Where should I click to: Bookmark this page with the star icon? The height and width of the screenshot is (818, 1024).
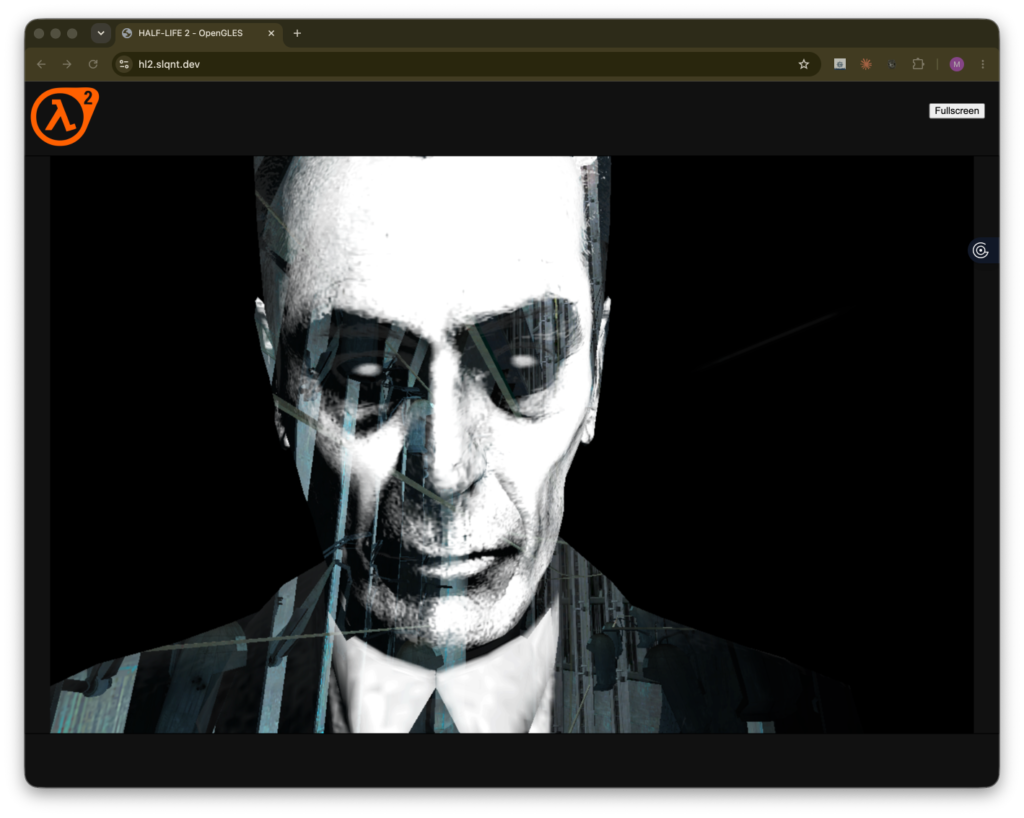(x=803, y=64)
